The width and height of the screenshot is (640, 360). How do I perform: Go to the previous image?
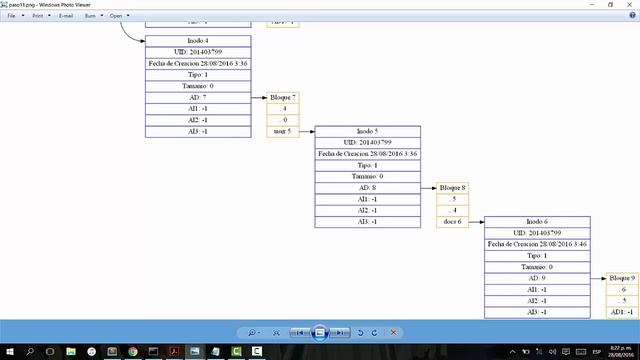coord(300,333)
